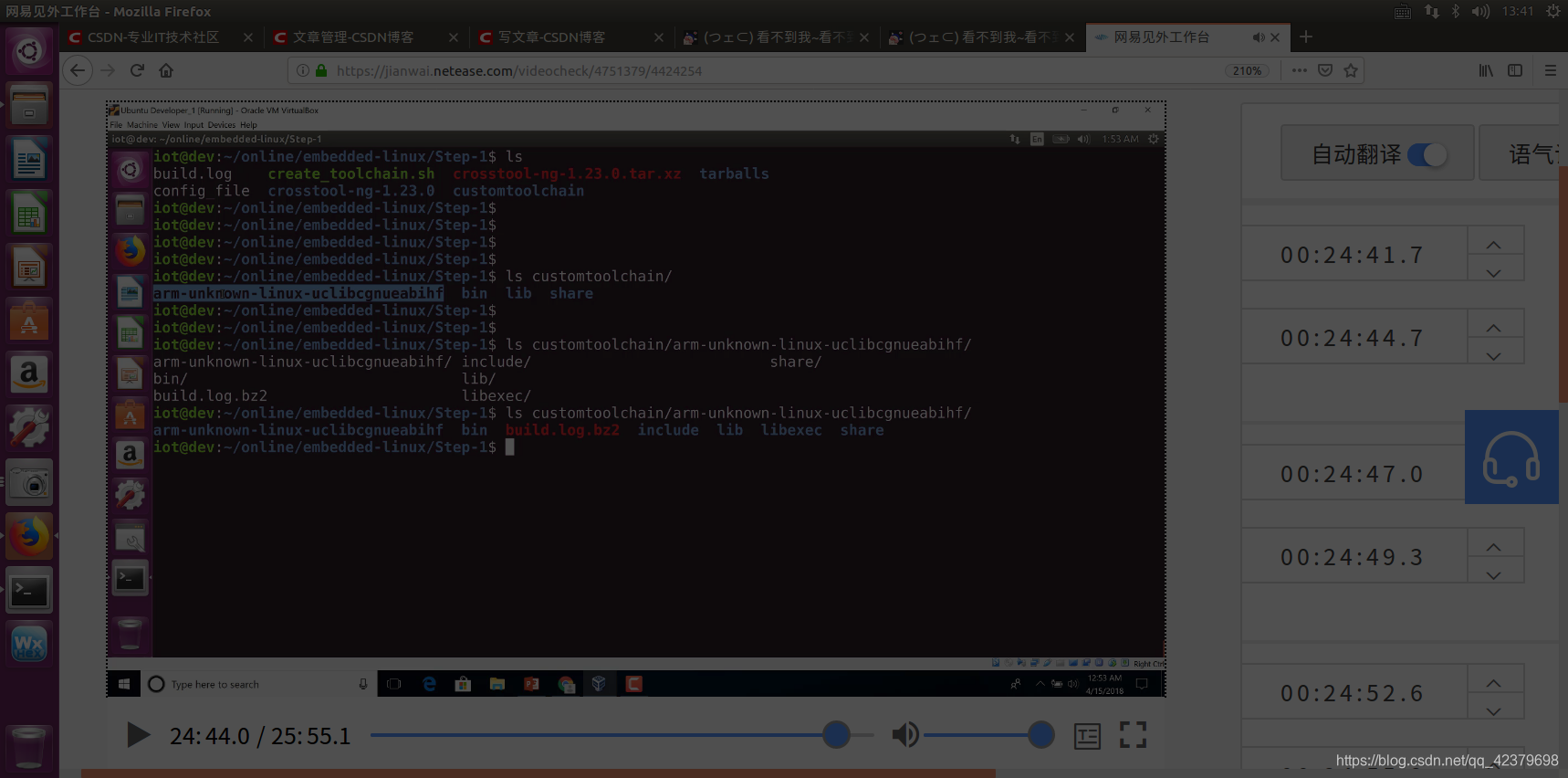The width and height of the screenshot is (1568, 778).
Task: Open Trash in the launcher
Action: click(29, 748)
